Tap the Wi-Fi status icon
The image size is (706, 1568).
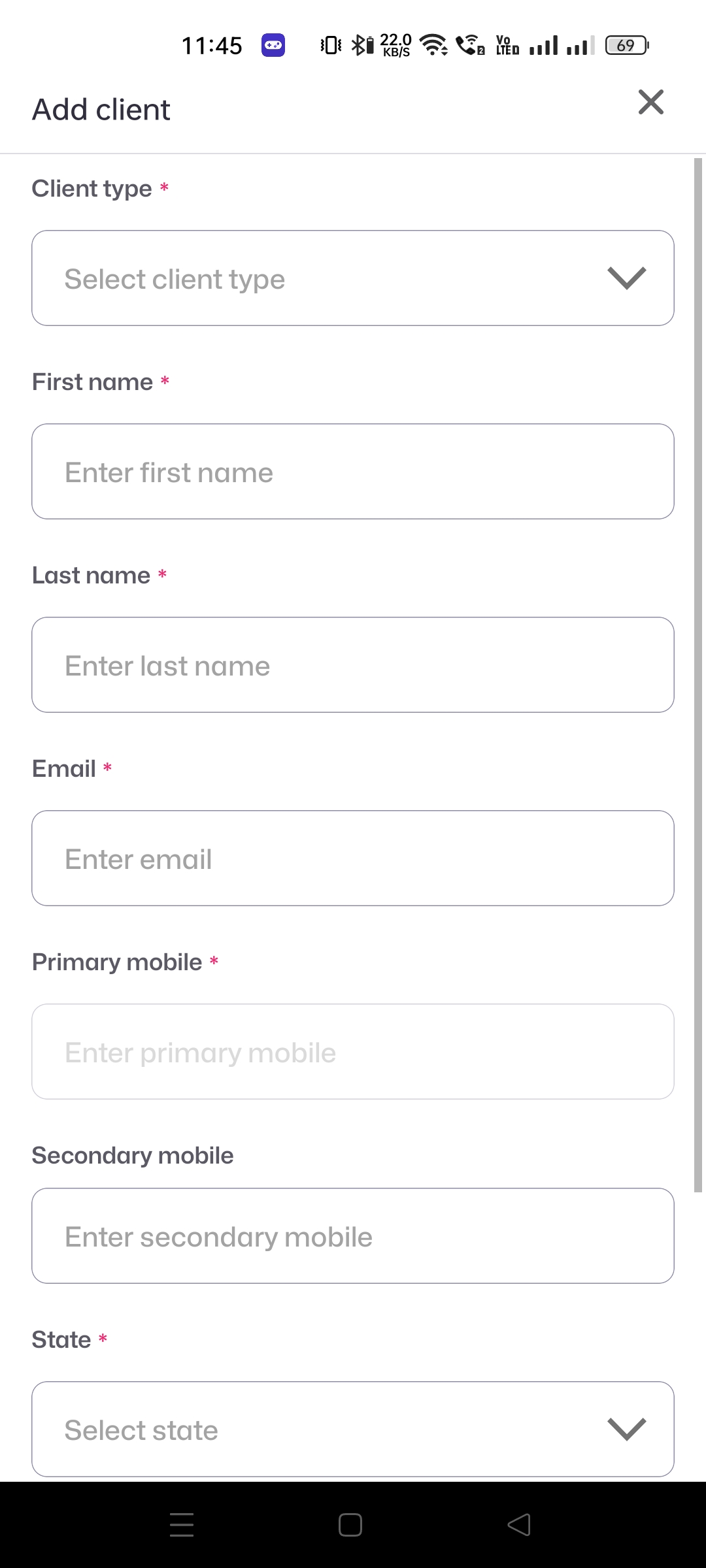(433, 45)
